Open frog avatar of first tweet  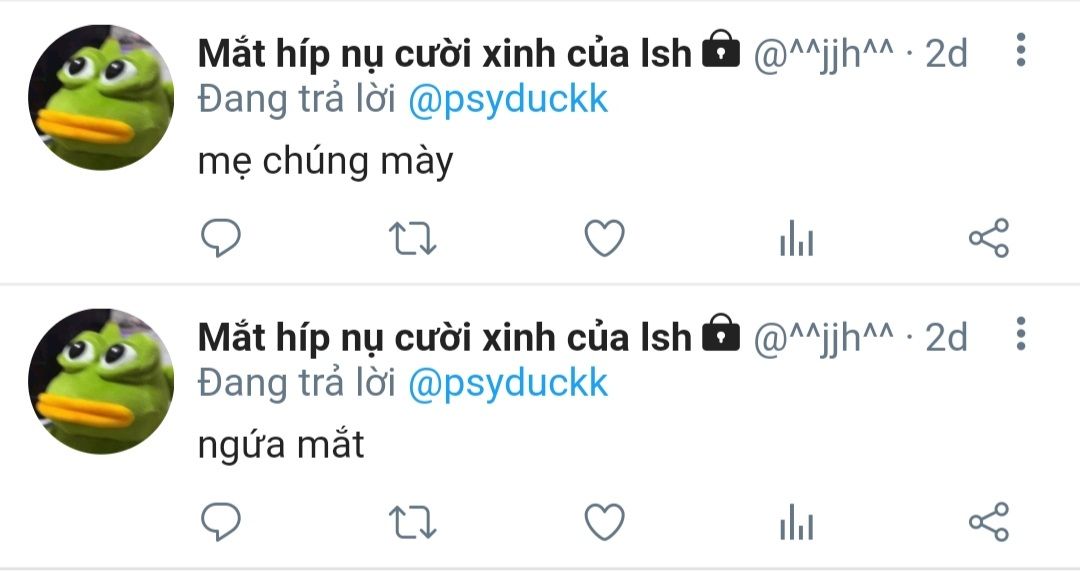[101, 97]
